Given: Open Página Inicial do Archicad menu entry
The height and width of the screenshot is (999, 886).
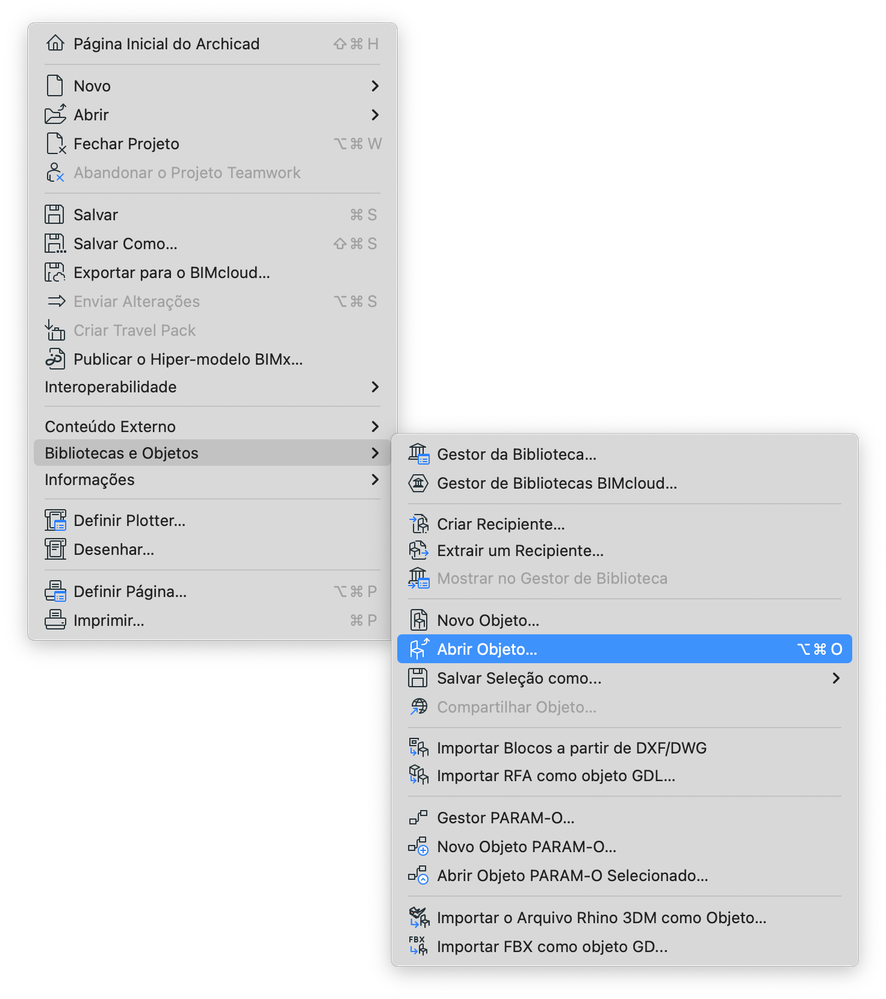Looking at the screenshot, I should 212,43.
